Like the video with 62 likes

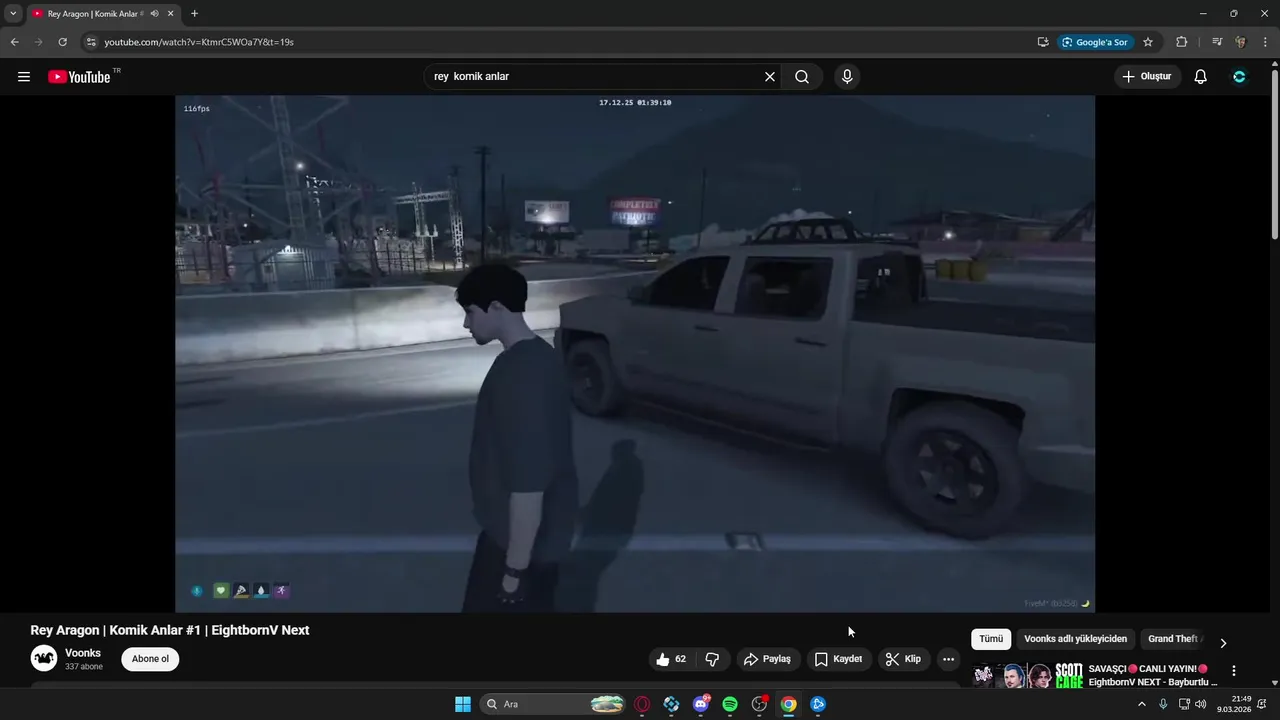tap(671, 659)
